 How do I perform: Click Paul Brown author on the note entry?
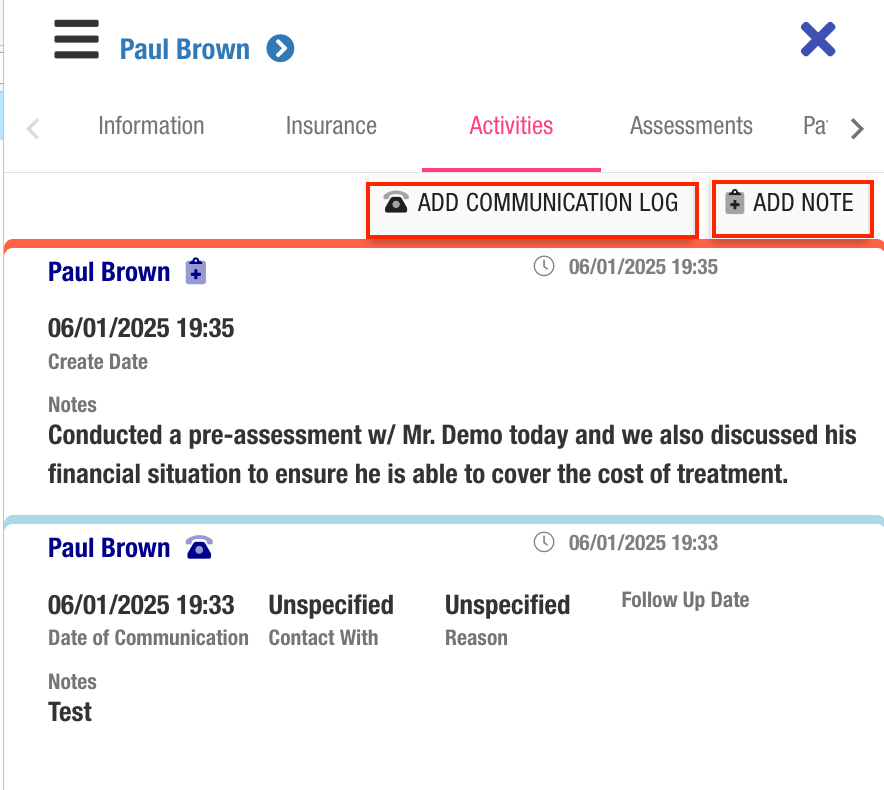click(x=109, y=272)
